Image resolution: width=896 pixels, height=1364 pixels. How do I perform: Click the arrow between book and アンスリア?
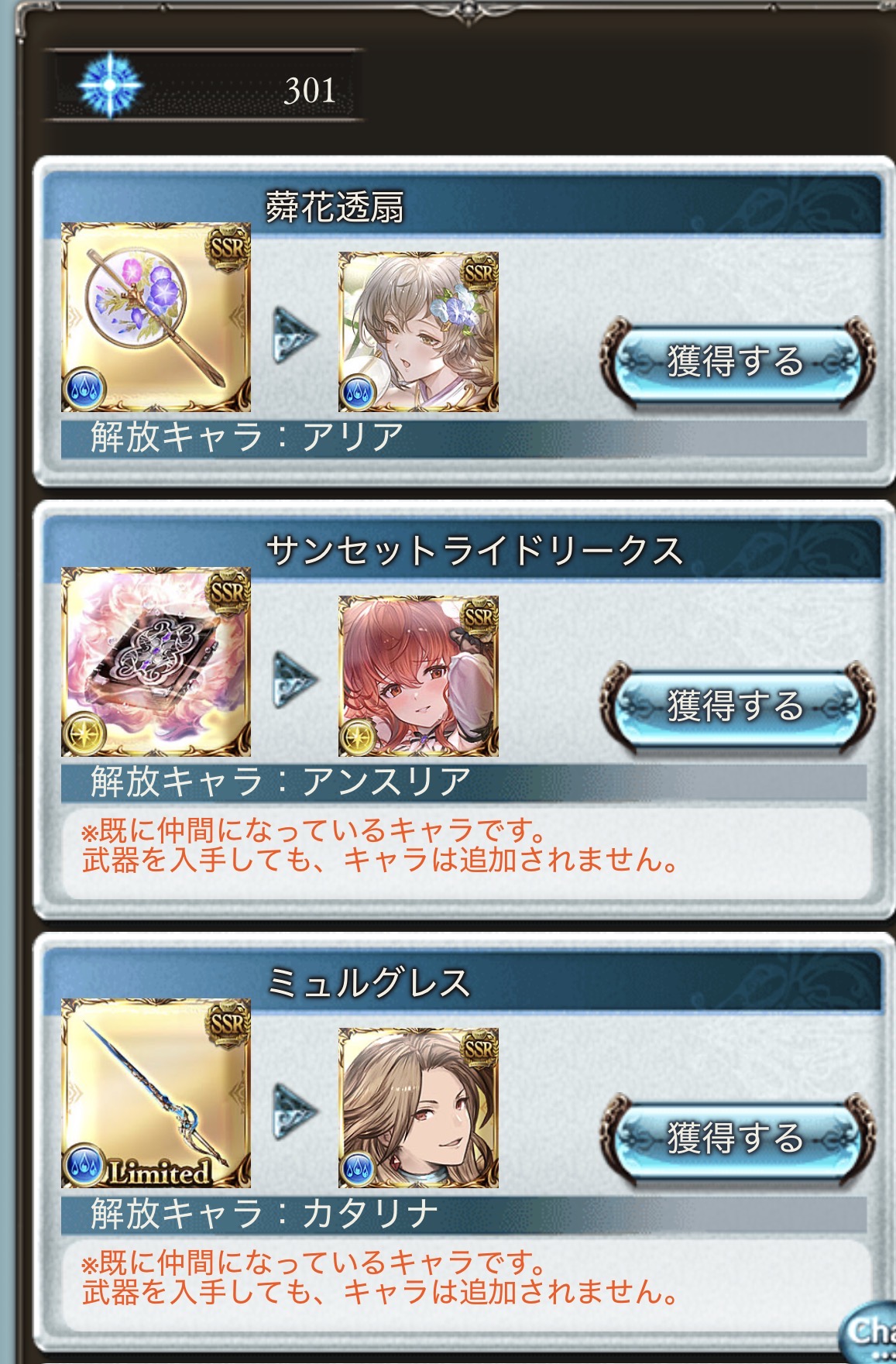295,680
